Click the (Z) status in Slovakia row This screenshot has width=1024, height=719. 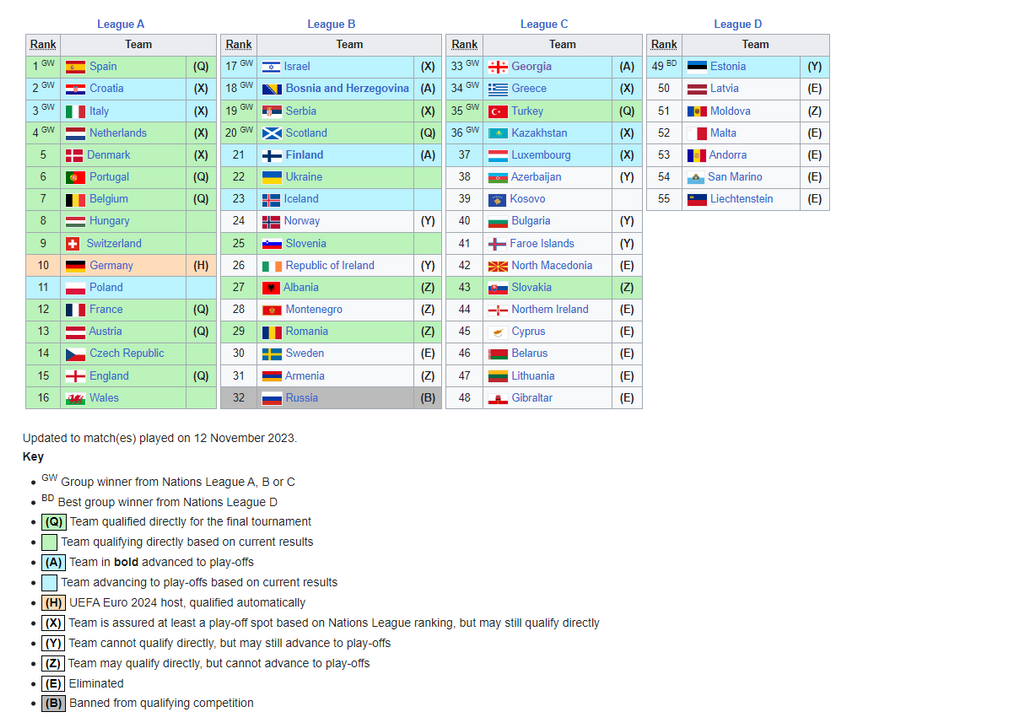(627, 287)
